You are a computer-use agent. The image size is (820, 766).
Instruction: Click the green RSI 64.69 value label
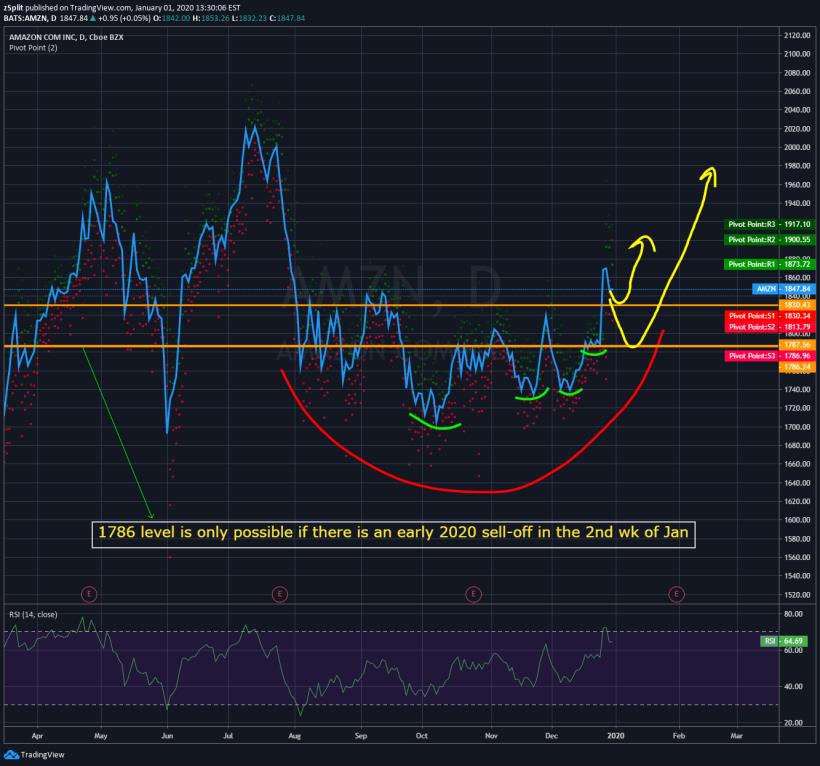[x=783, y=641]
